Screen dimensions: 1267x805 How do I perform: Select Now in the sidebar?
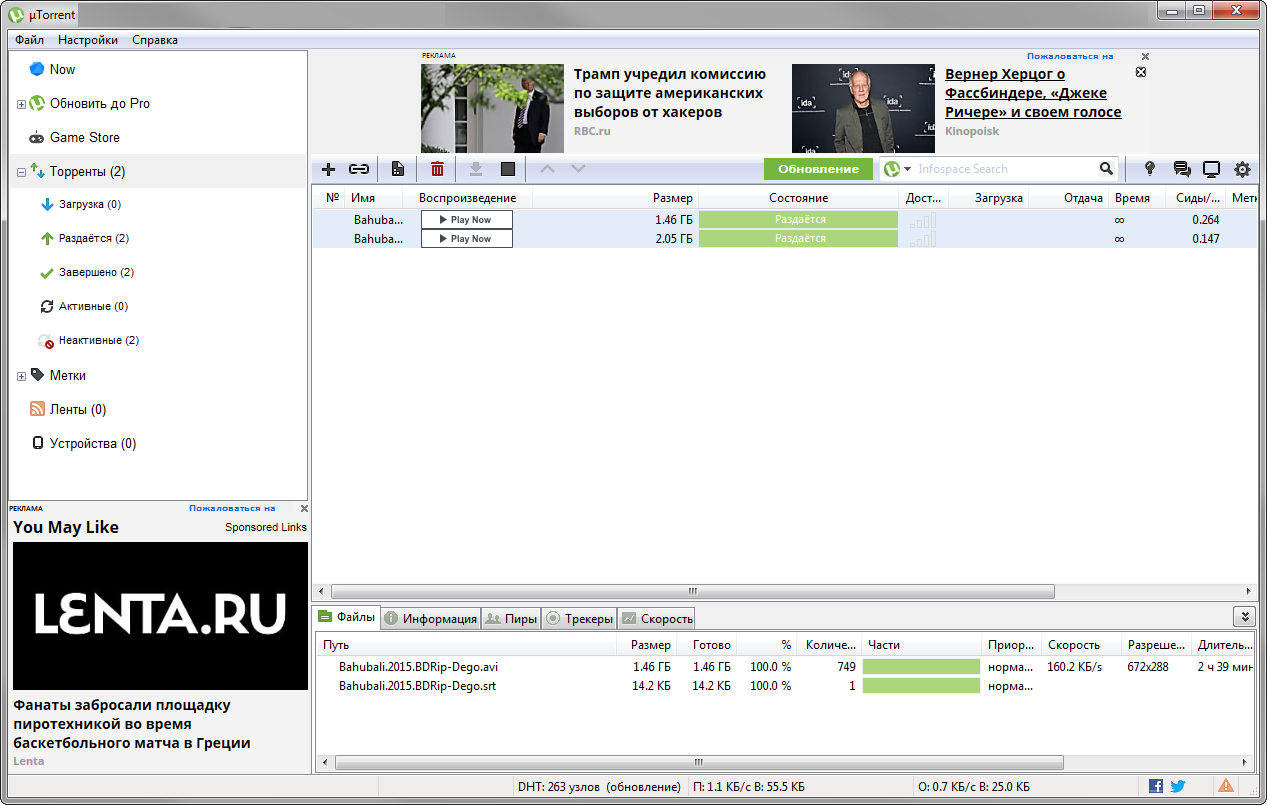62,69
